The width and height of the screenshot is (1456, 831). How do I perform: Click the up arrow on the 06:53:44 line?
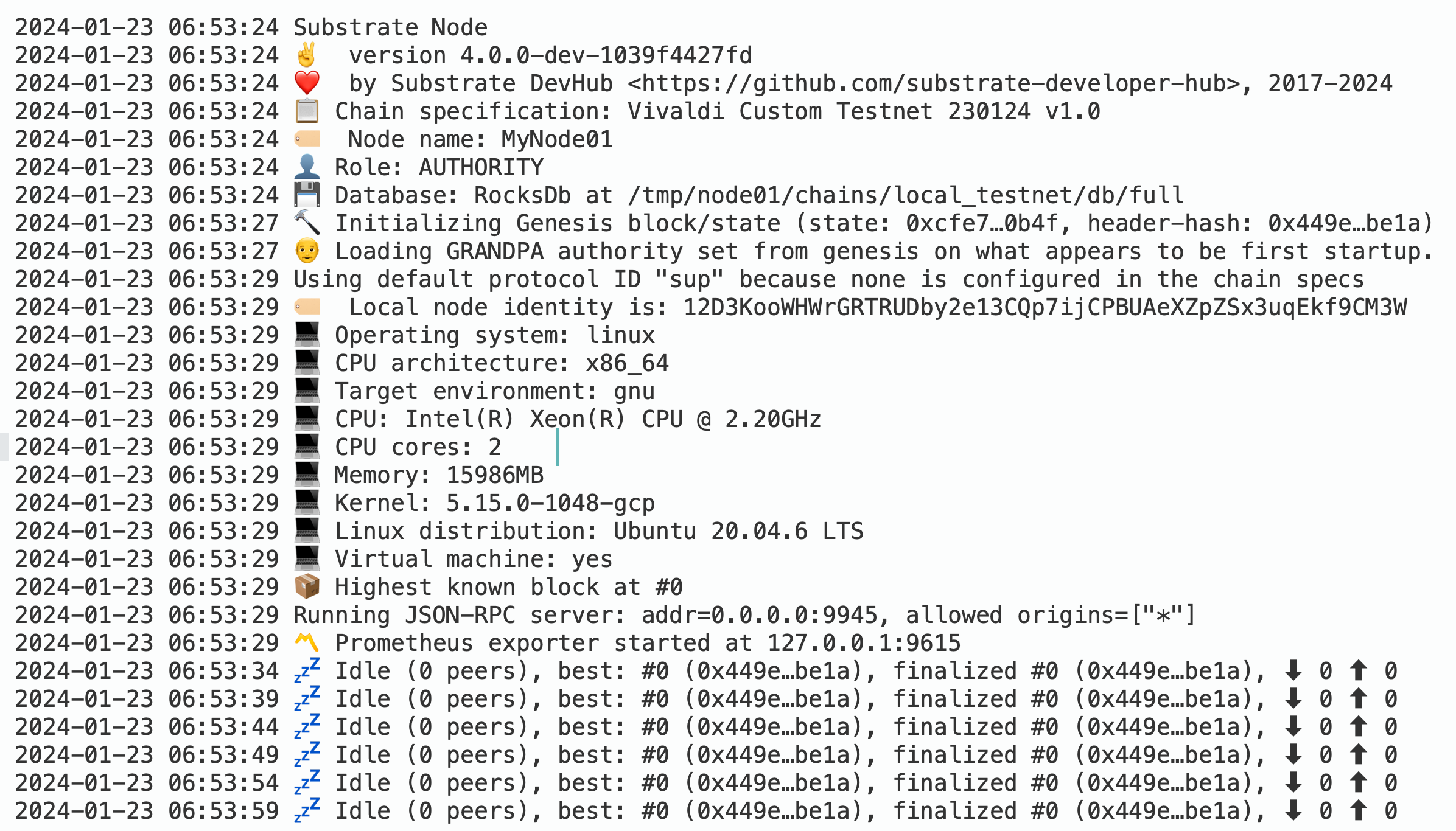click(1358, 727)
